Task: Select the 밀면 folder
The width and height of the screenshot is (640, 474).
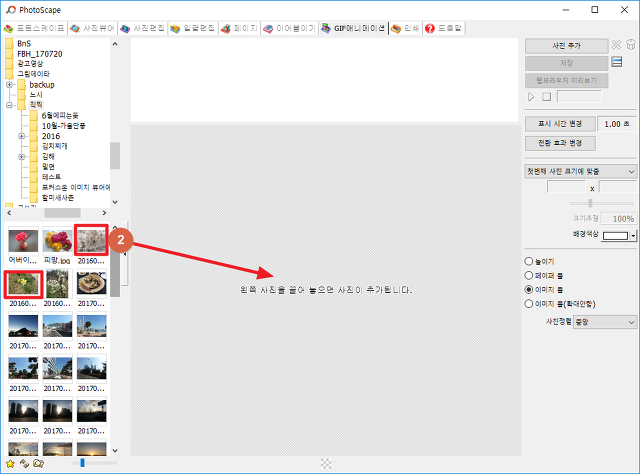Action: click(48, 167)
